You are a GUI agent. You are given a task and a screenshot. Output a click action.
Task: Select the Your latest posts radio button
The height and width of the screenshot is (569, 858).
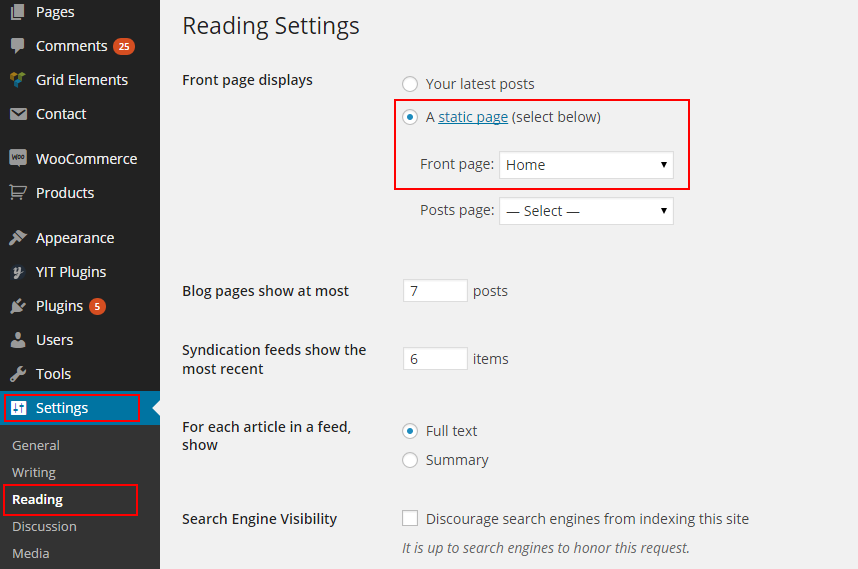[x=410, y=84]
